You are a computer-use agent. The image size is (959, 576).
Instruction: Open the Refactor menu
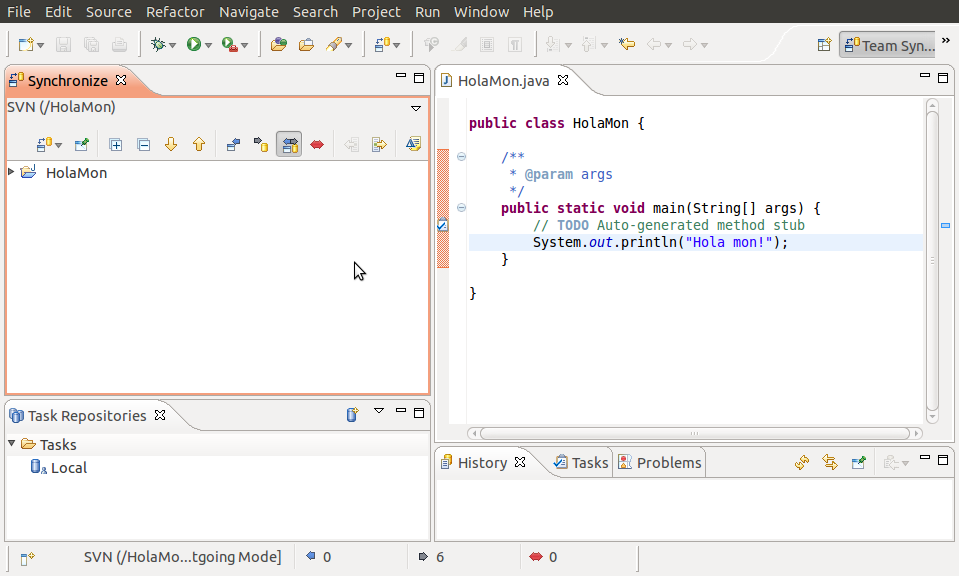[x=175, y=12]
